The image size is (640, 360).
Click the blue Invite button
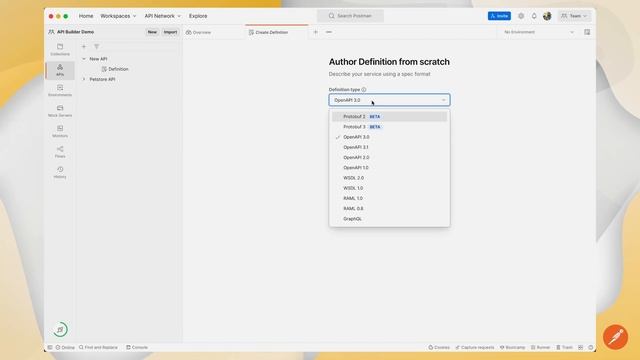coord(499,16)
